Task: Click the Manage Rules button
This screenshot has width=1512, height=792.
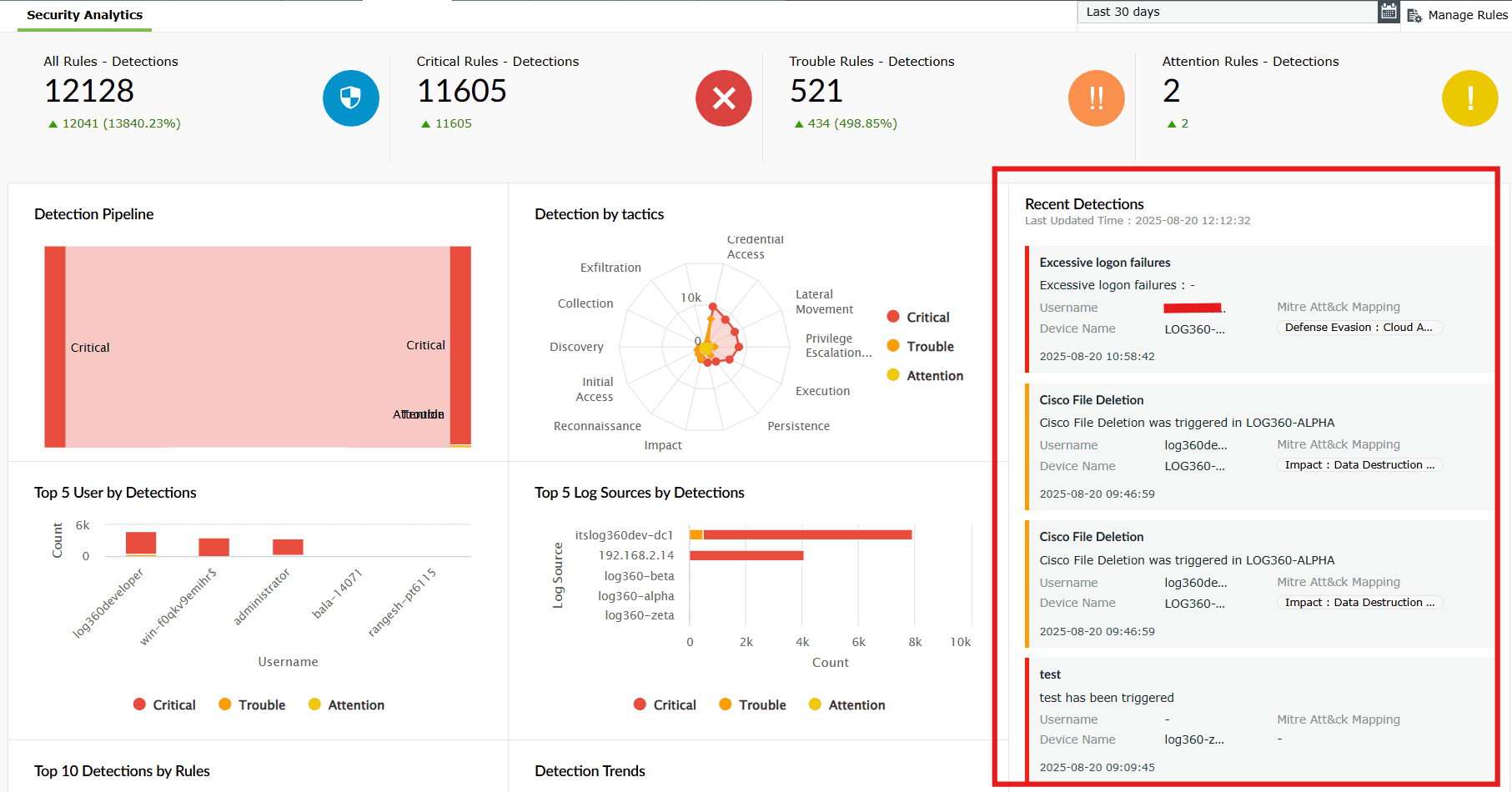Action: pyautogui.click(x=1465, y=14)
